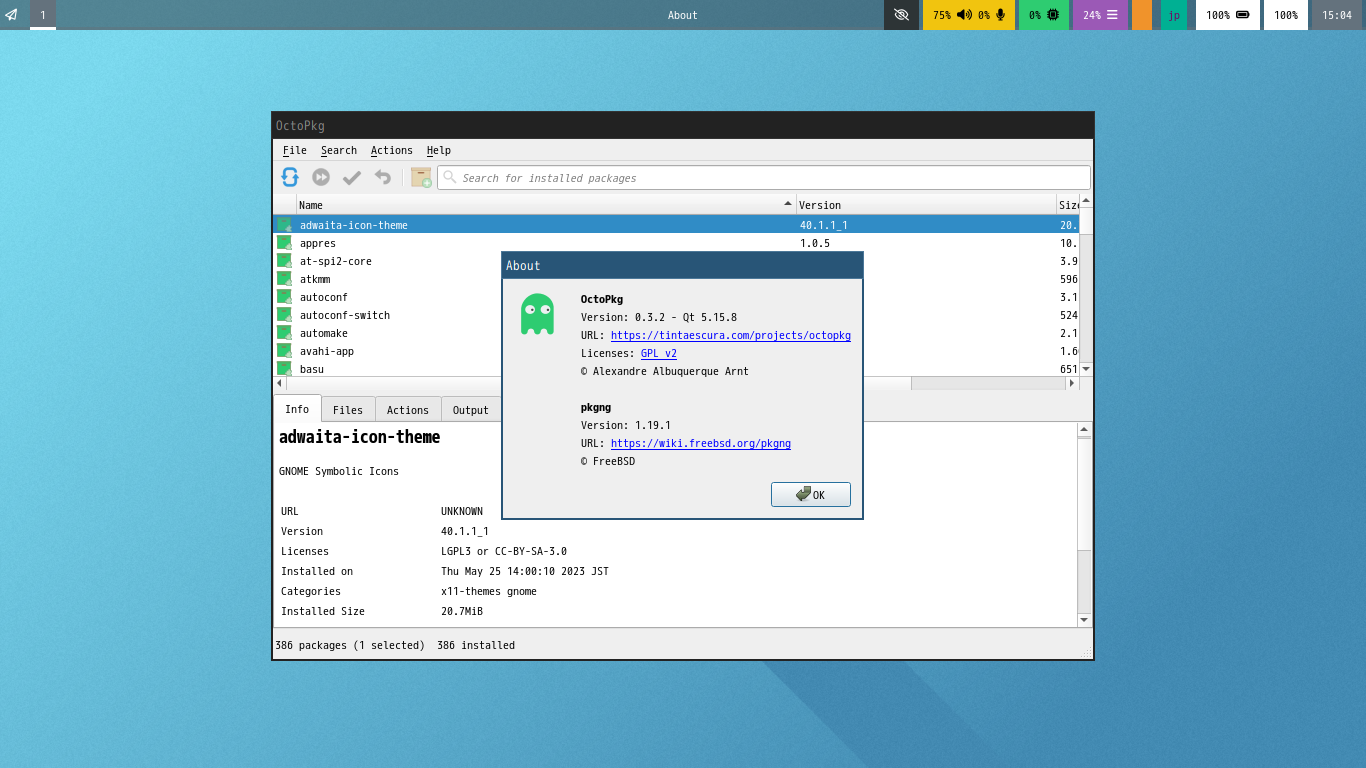Click package icon beside atkmm
Viewport: 1366px width, 768px height.
tap(284, 279)
